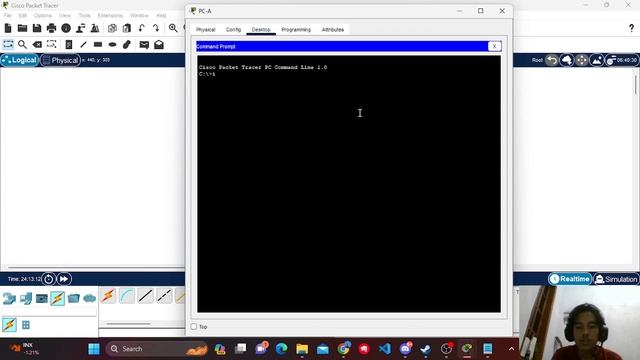Open the Physical tab in PC-A
This screenshot has width=640, height=360.
pyautogui.click(x=205, y=30)
